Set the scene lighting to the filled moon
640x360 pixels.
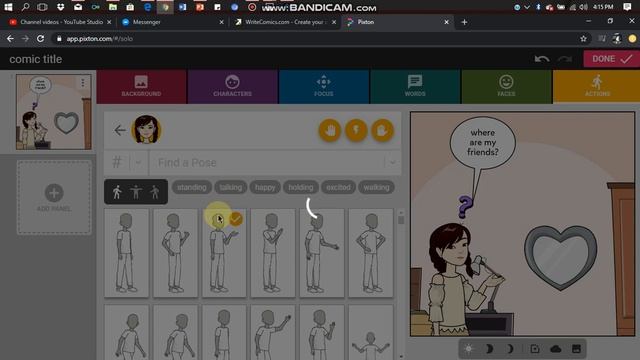(489, 349)
